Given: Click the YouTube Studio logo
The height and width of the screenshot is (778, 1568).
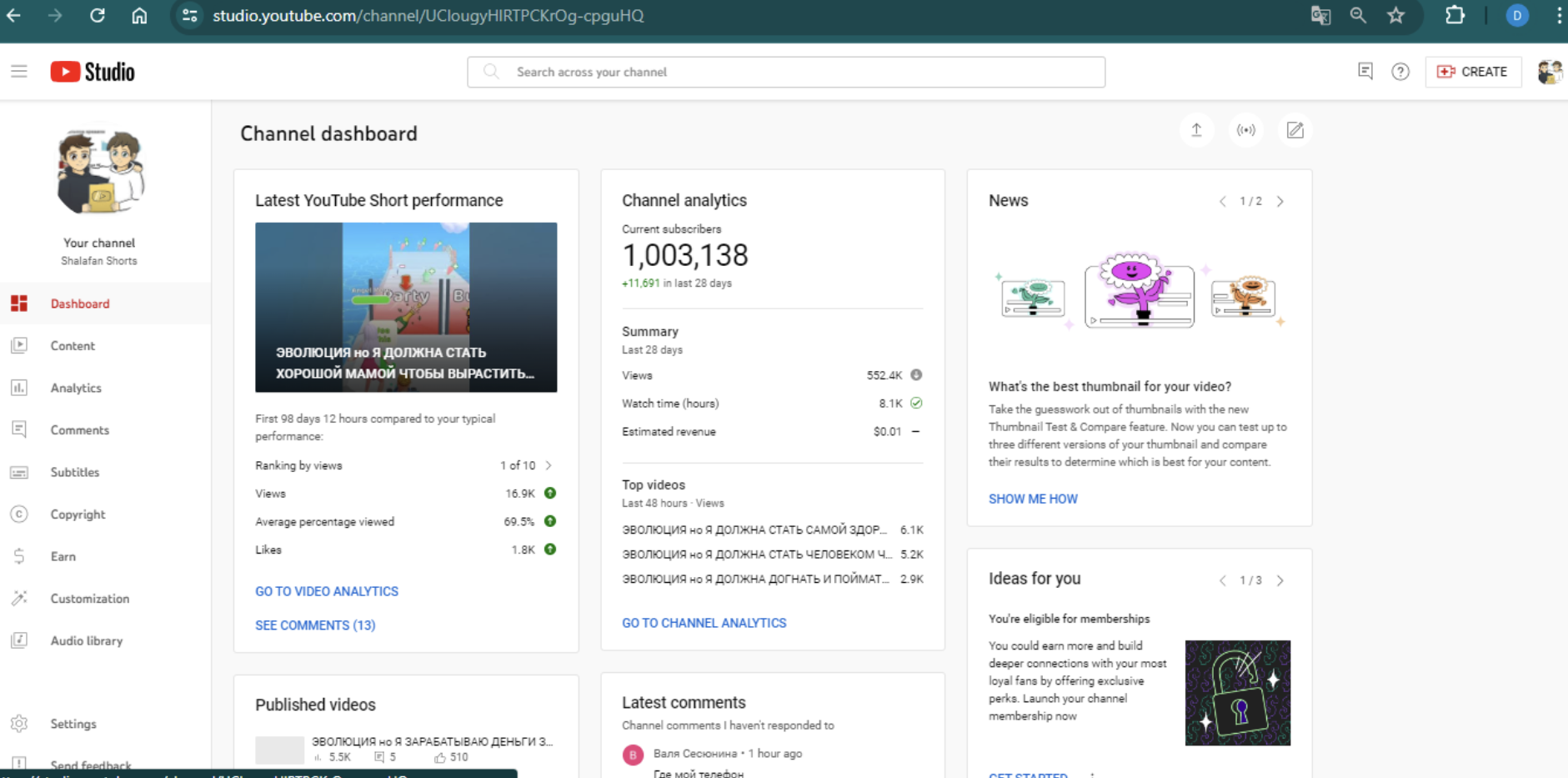Looking at the screenshot, I should click(93, 72).
